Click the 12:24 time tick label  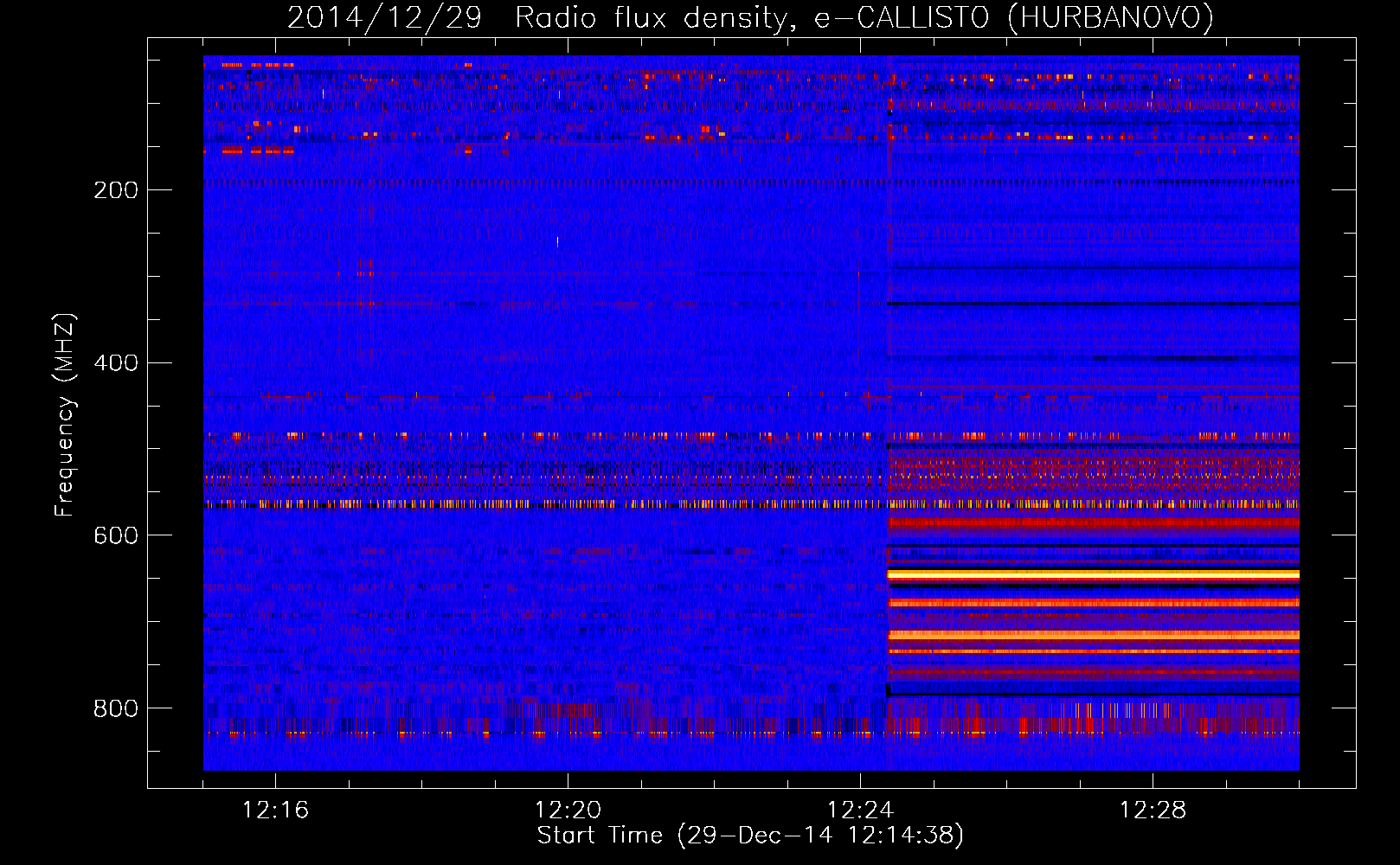click(860, 811)
